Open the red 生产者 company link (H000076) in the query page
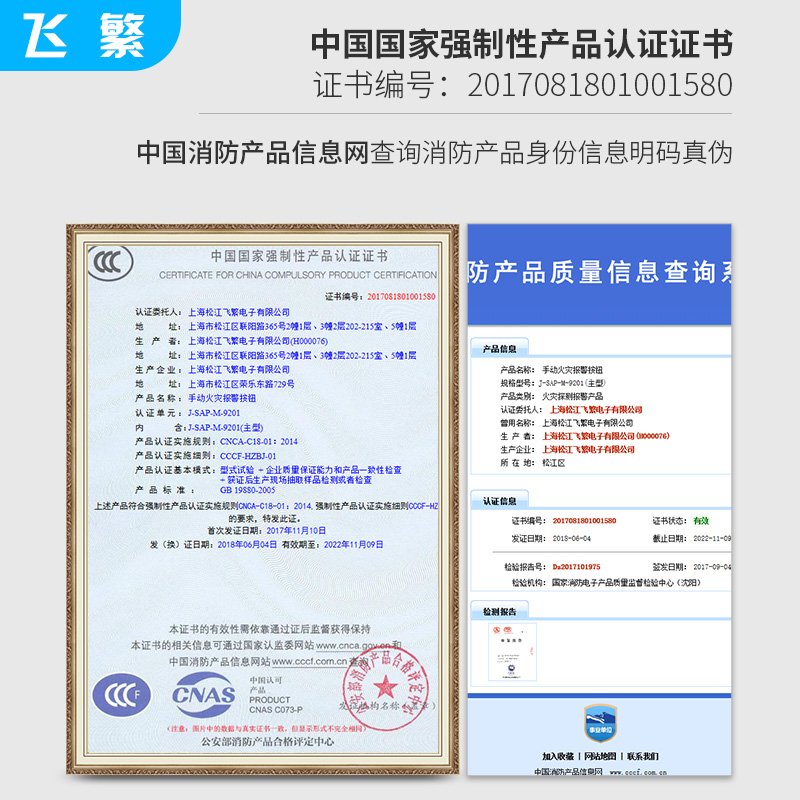This screenshot has height=800, width=800. click(x=606, y=436)
